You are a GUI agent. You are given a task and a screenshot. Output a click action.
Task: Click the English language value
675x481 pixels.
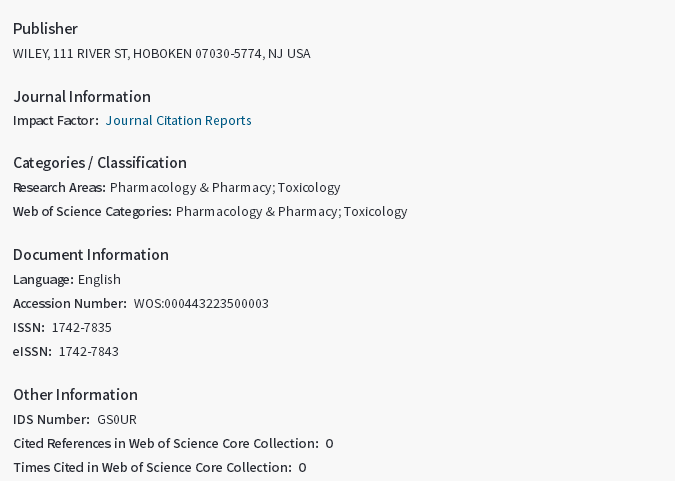pyautogui.click(x=99, y=280)
